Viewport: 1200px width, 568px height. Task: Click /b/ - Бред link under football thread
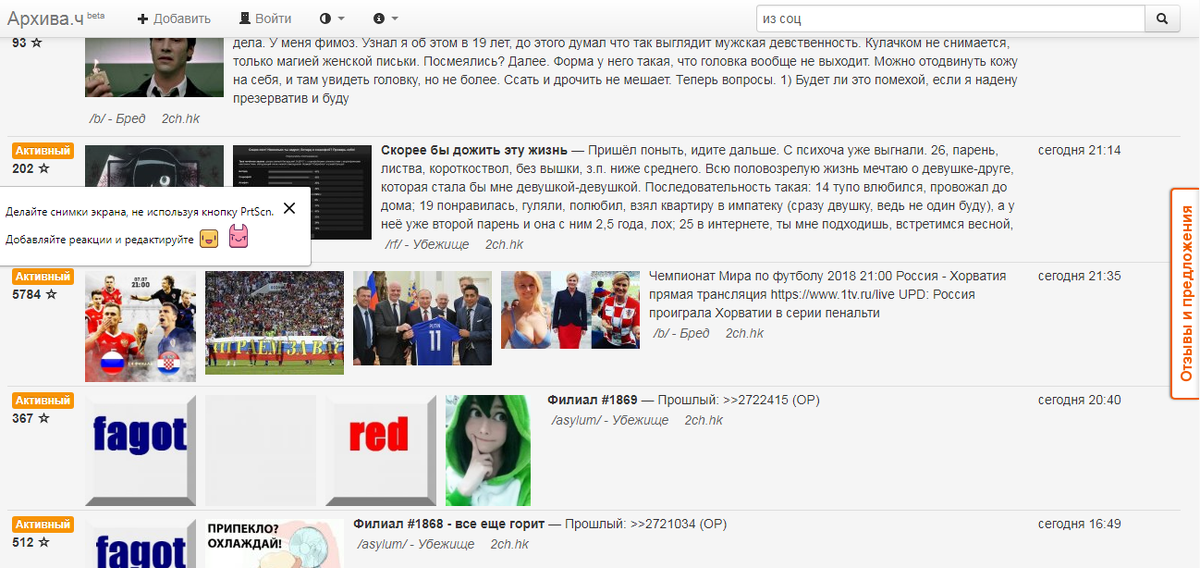click(x=681, y=332)
